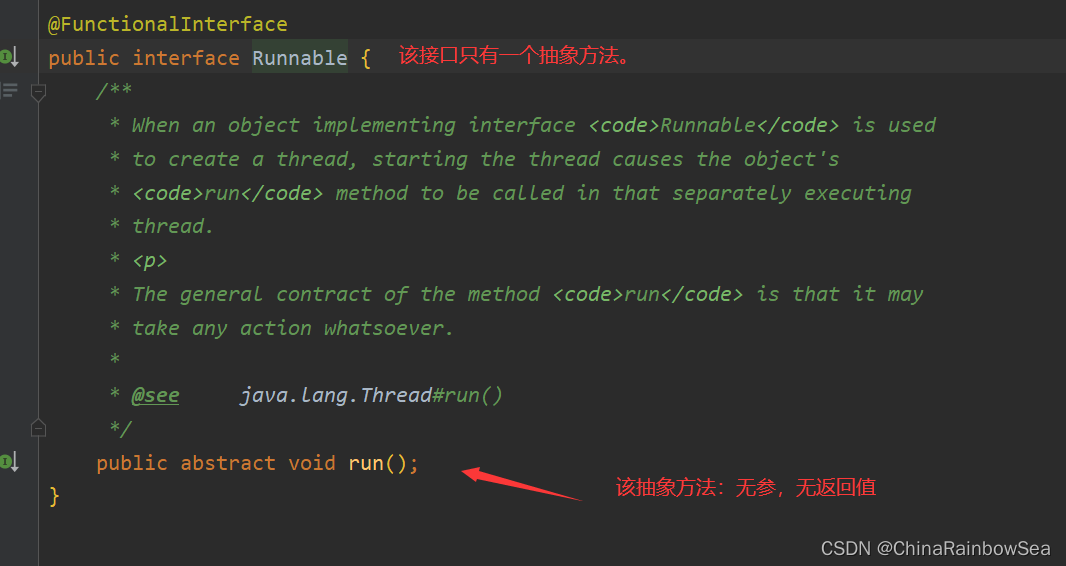Click the @see Javadoc tag
This screenshot has height=566, width=1066.
tap(155, 395)
